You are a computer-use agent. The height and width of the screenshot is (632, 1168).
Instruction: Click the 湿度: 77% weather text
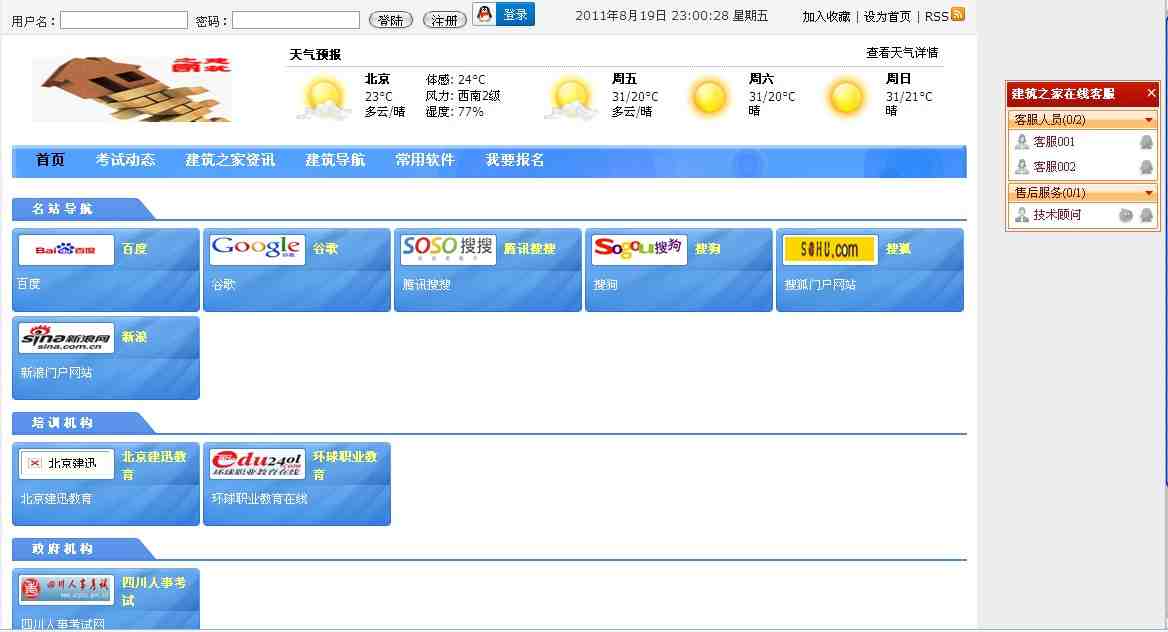coord(454,112)
